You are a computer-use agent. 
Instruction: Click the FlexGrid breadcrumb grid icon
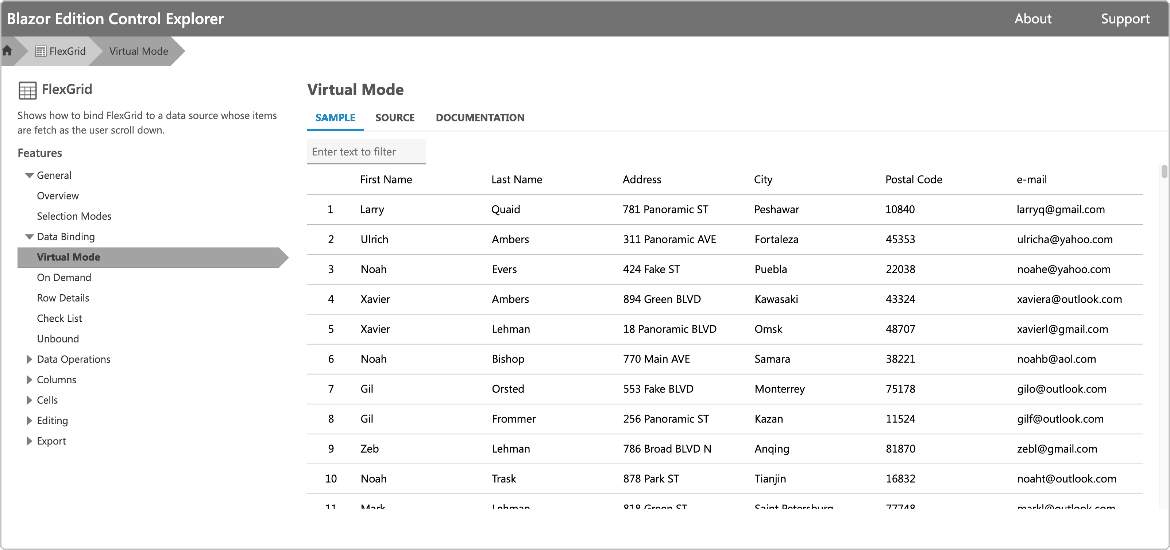(40, 51)
